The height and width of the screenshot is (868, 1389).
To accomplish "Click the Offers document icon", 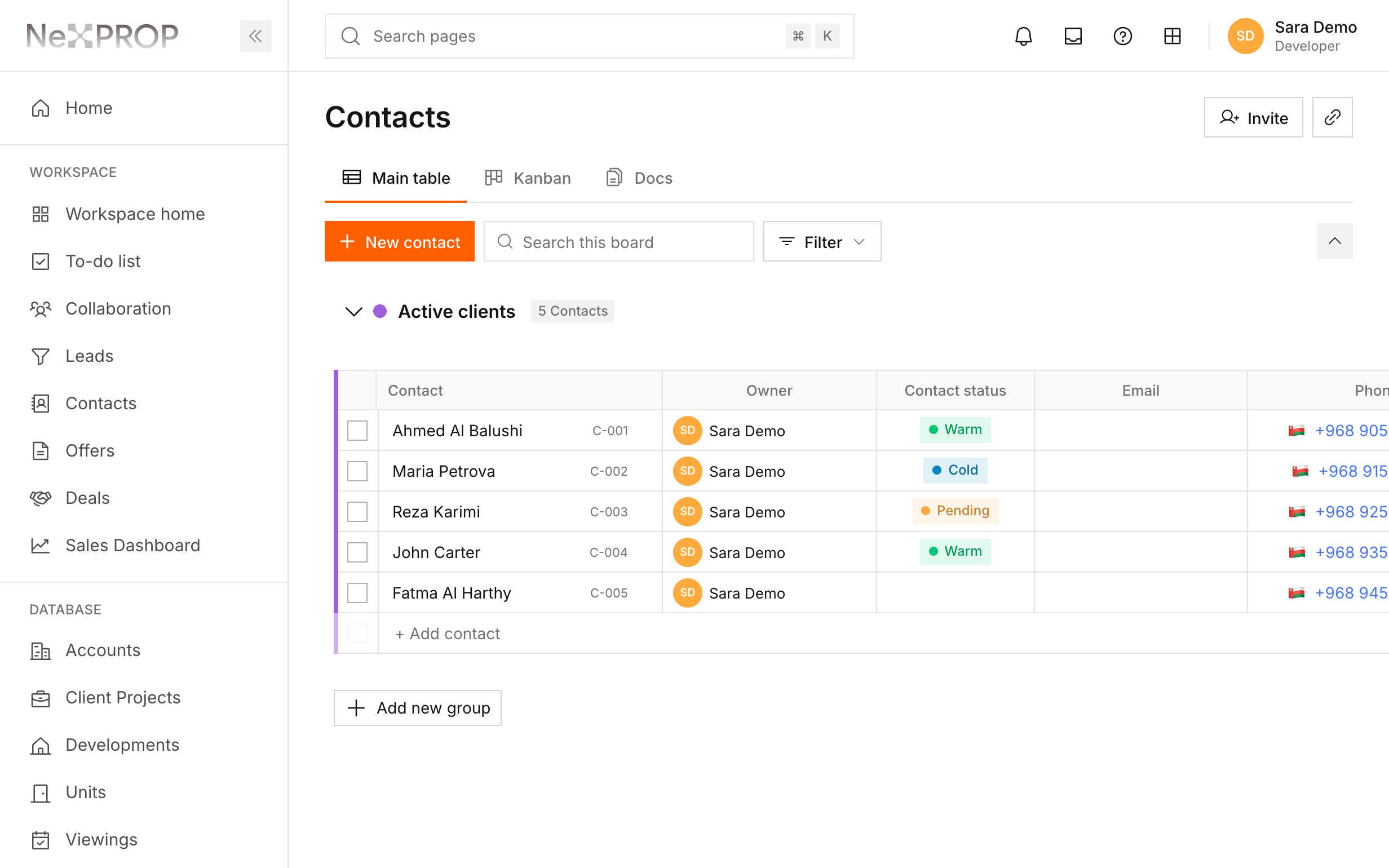I will 40,451.
